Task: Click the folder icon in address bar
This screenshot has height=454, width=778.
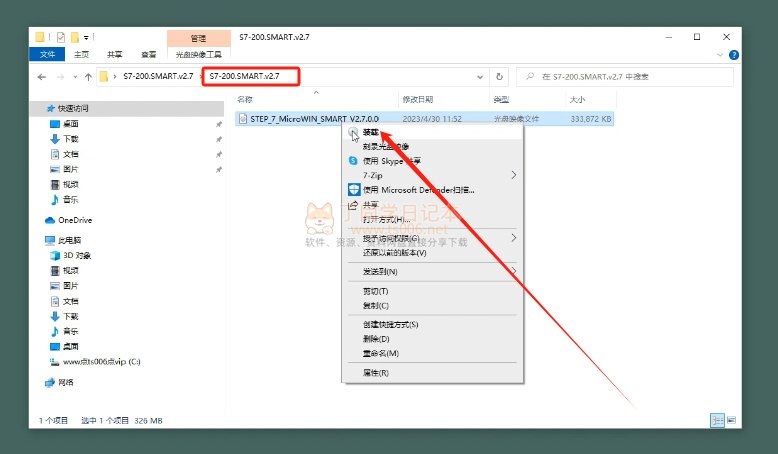Action: (104, 76)
